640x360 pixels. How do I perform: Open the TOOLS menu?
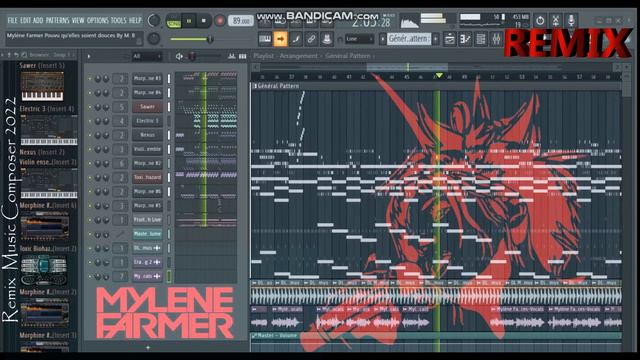119,20
